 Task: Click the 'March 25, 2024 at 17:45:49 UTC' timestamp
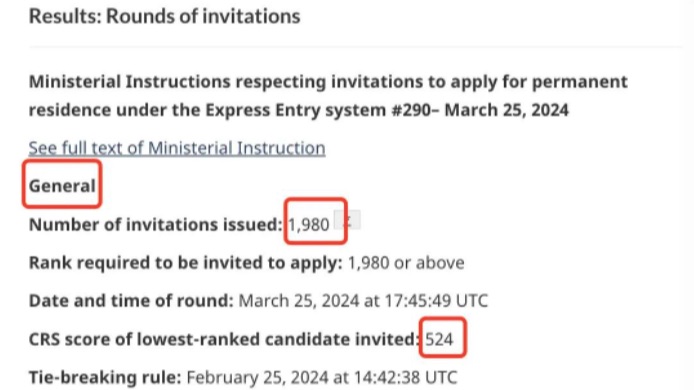[x=363, y=301]
